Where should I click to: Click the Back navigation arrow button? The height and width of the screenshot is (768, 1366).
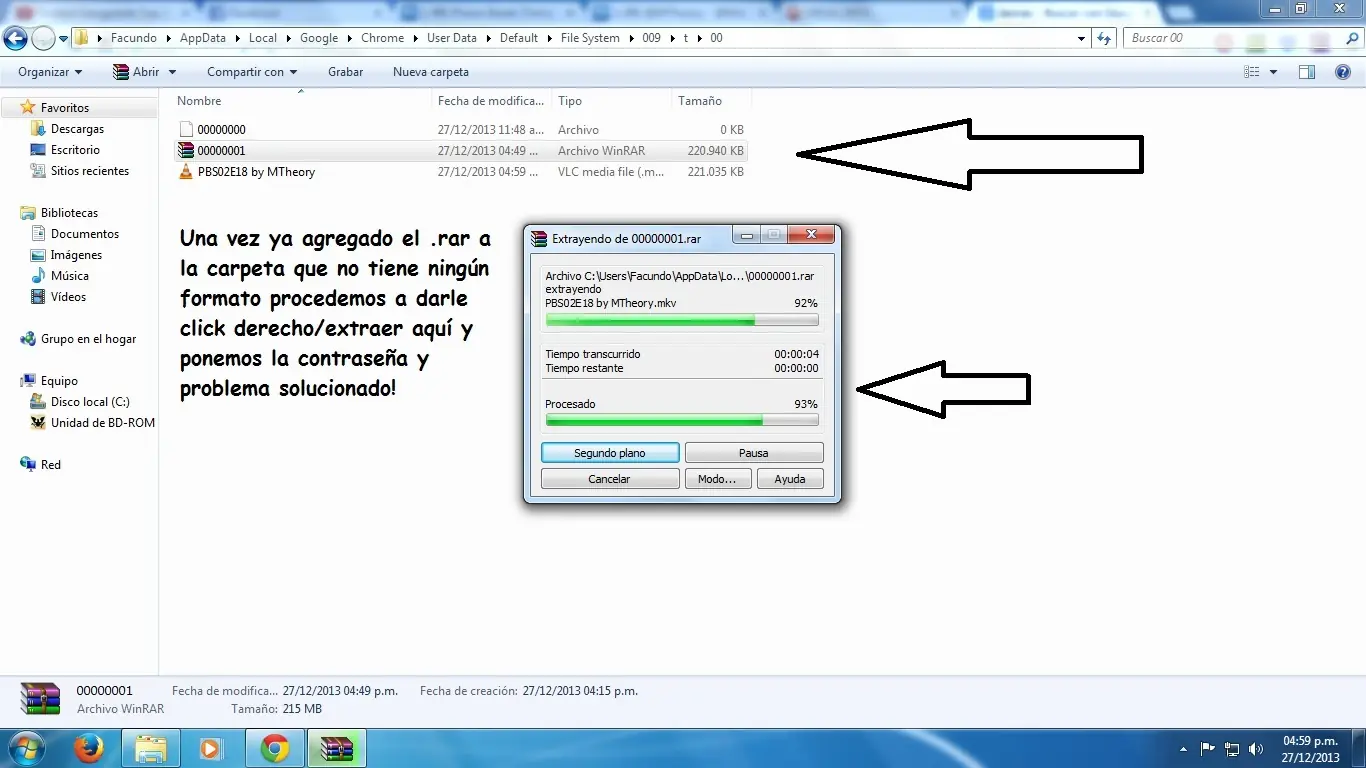(15, 38)
